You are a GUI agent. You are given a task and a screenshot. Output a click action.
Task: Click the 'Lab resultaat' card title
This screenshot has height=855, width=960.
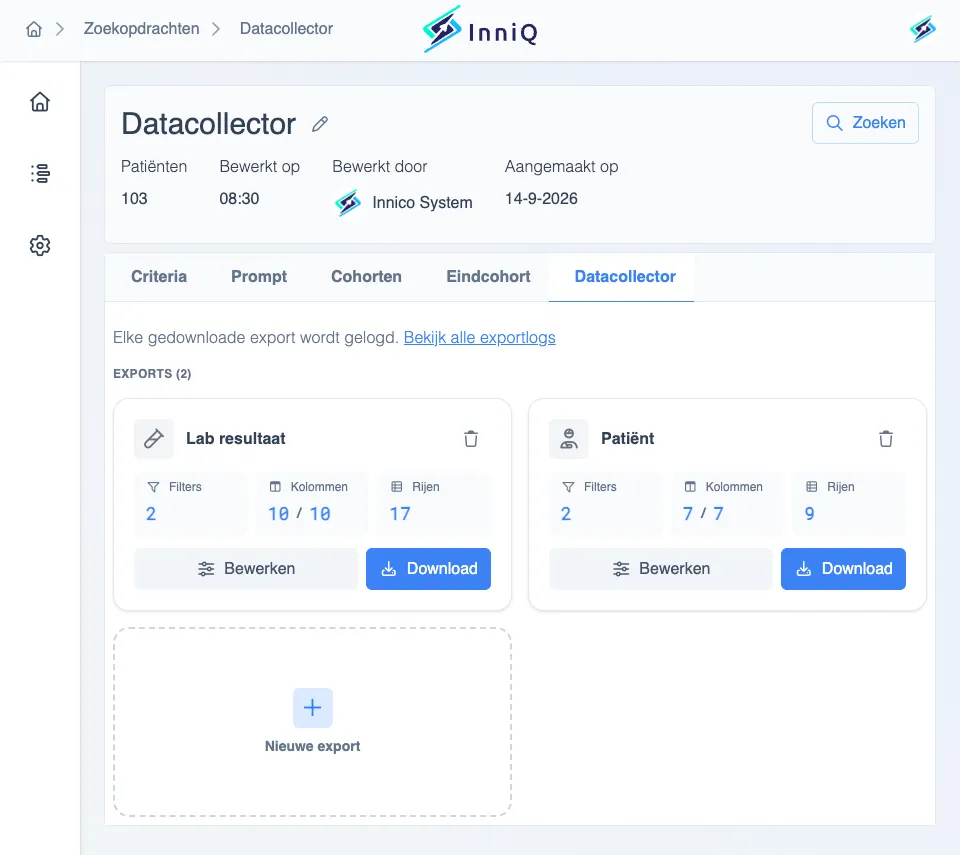pyautogui.click(x=236, y=439)
